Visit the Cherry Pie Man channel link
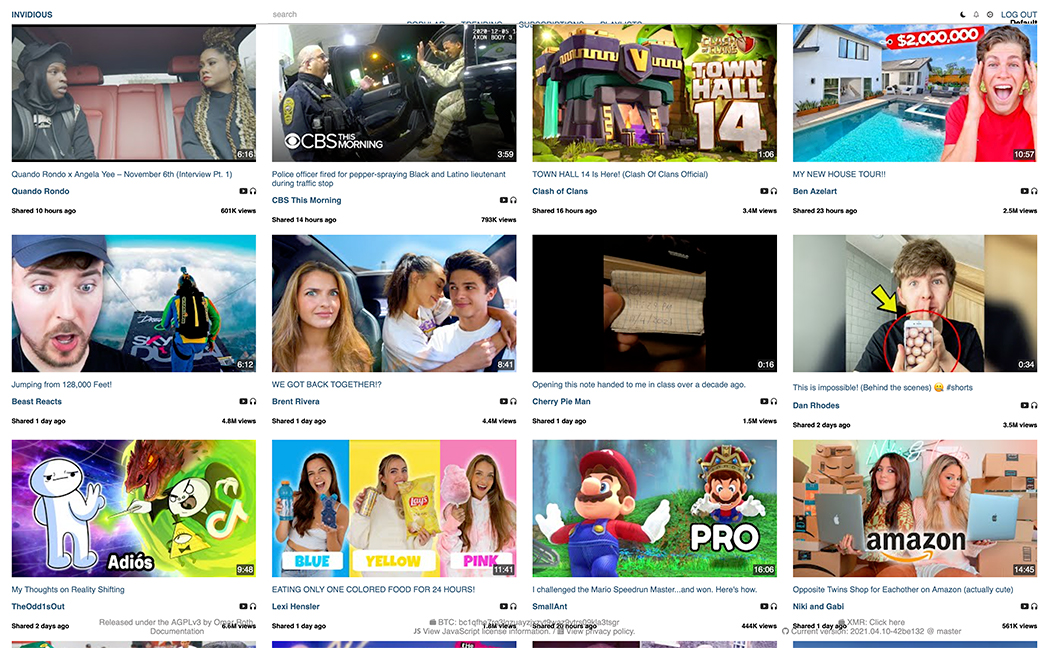Image resolution: width=1057 pixels, height=648 pixels. [562, 401]
